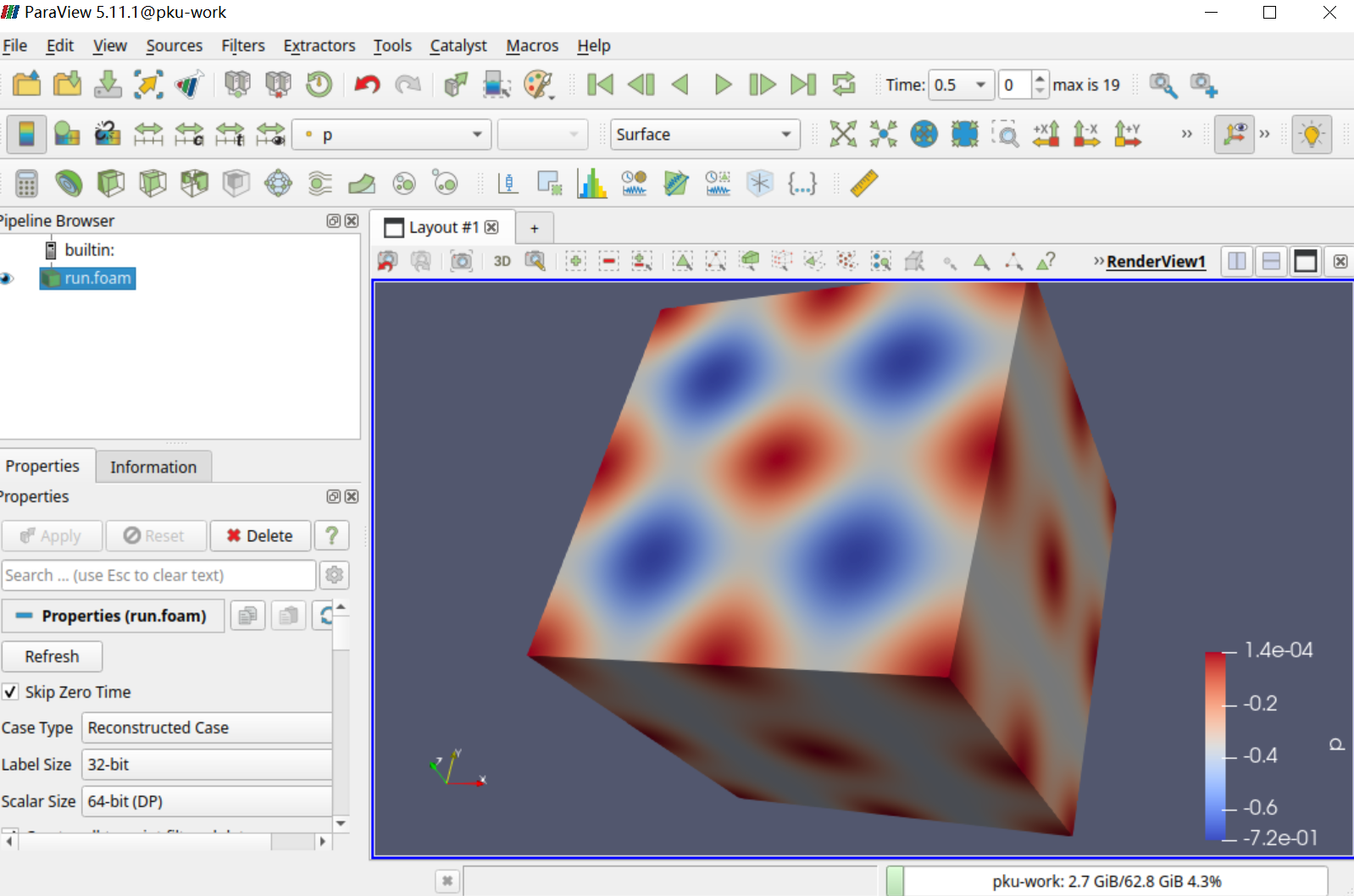Collapse Properties (run.foam) section
The image size is (1354, 896).
pyautogui.click(x=114, y=616)
